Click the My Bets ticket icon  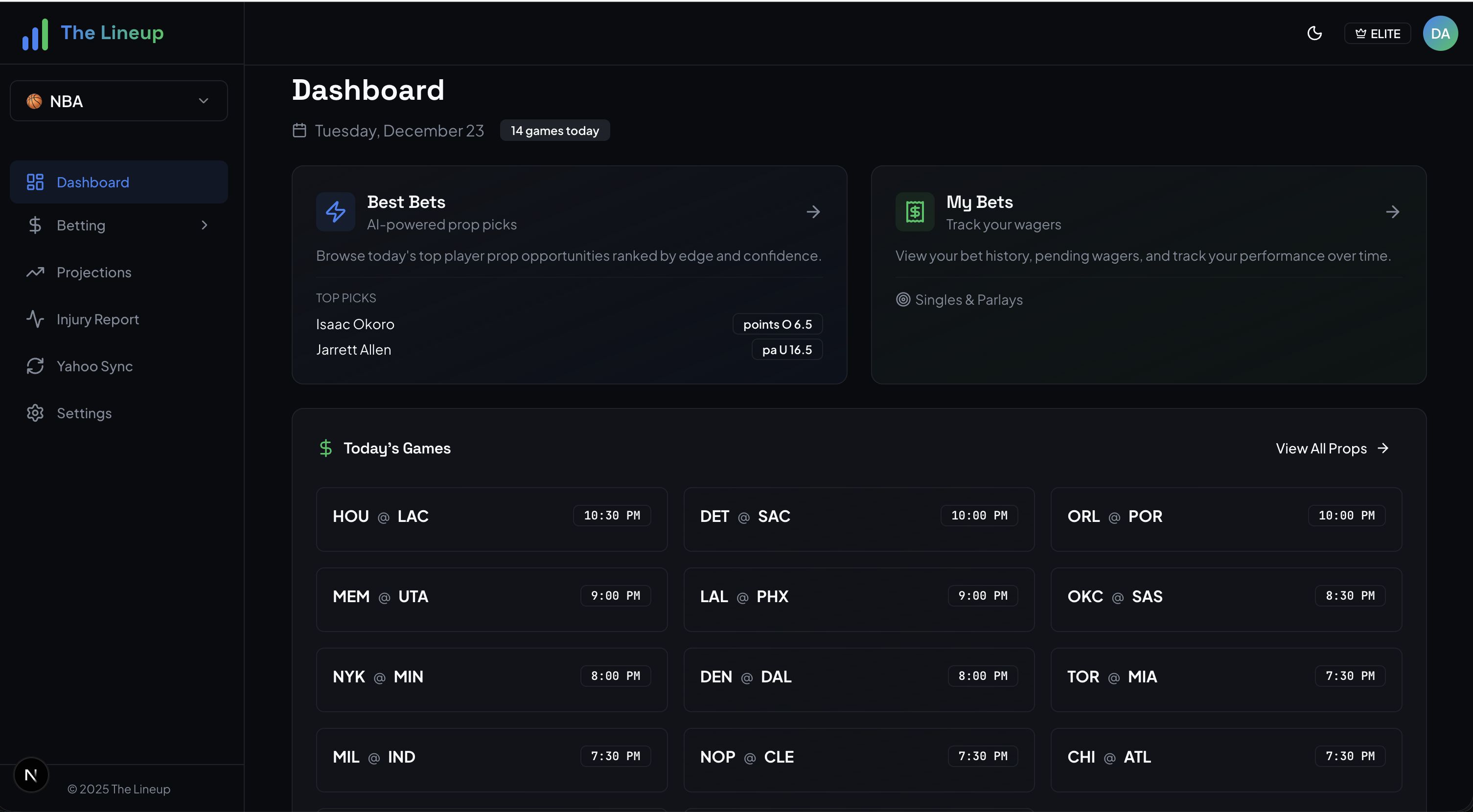tap(914, 211)
